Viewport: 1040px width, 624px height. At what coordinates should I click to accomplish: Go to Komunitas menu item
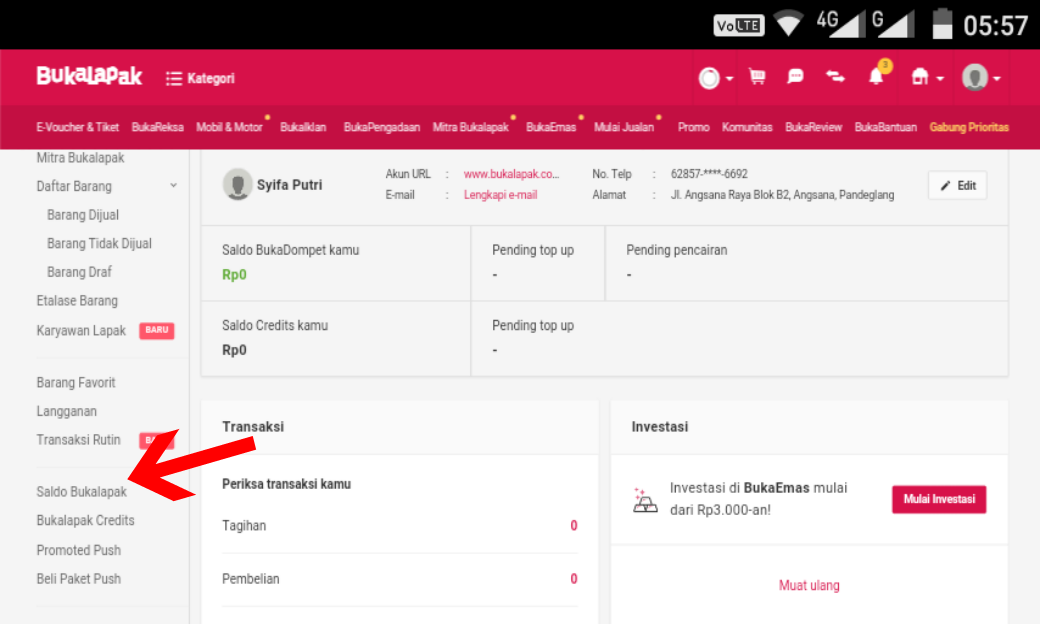[748, 127]
